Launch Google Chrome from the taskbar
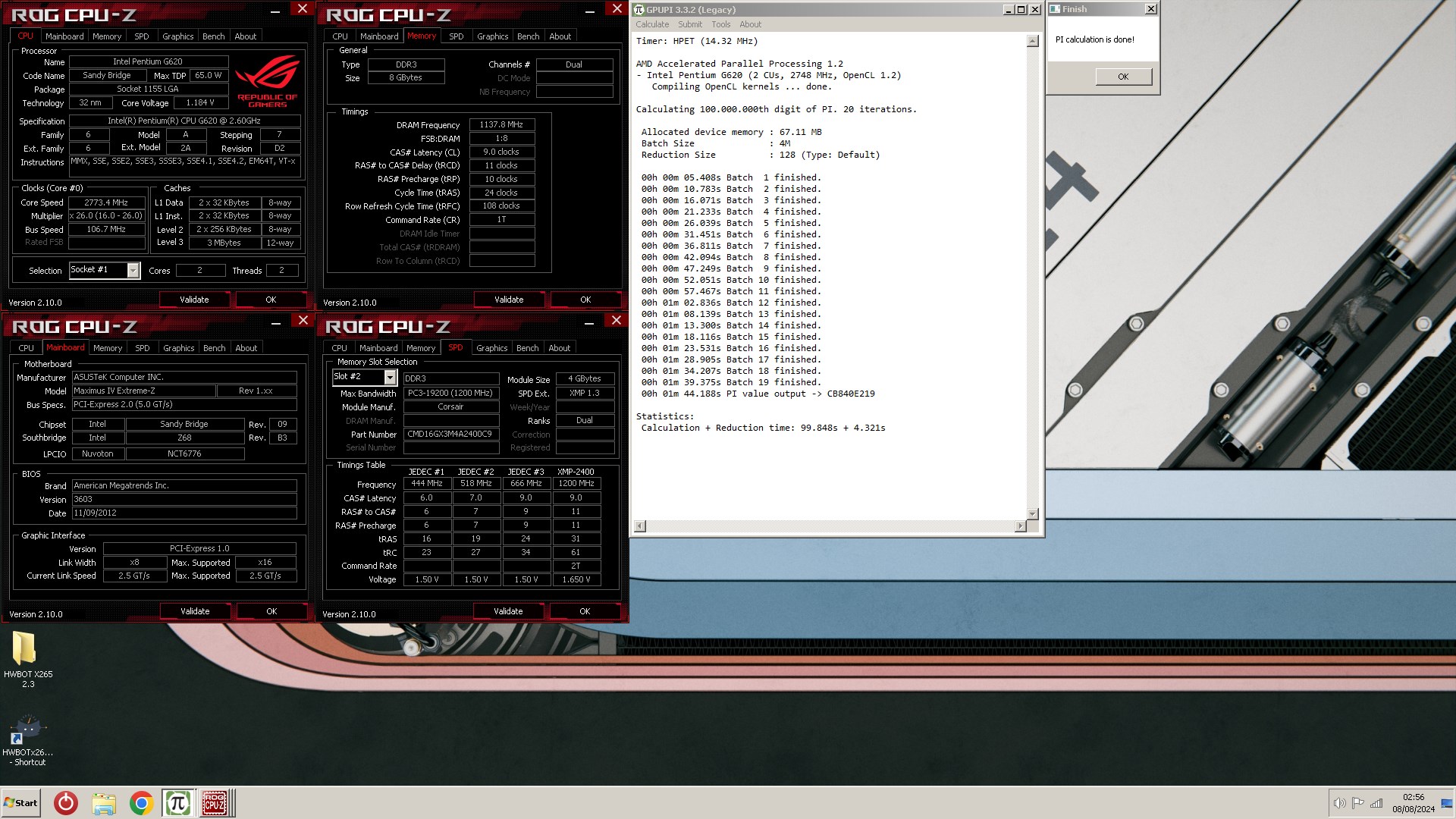The width and height of the screenshot is (1456, 819). (141, 803)
